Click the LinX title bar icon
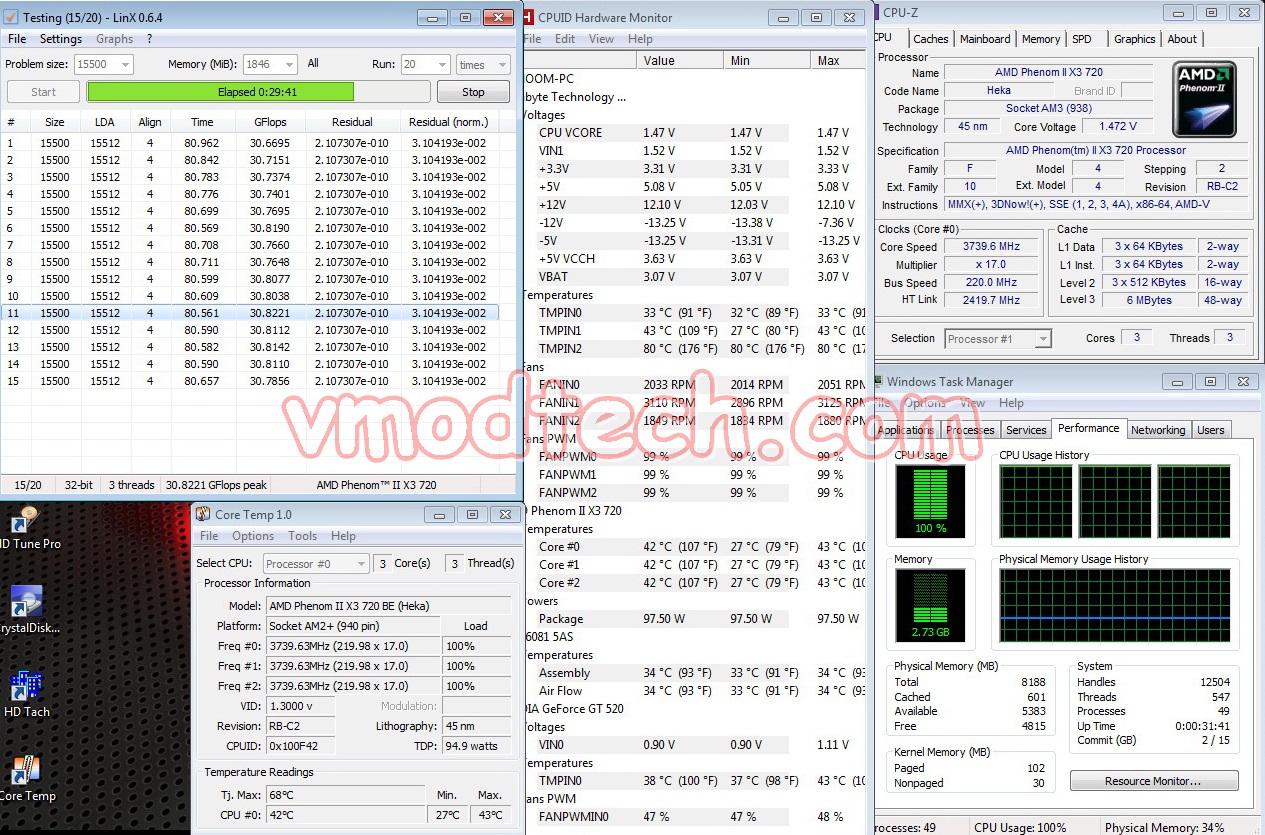This screenshot has width=1265, height=835. (12, 18)
